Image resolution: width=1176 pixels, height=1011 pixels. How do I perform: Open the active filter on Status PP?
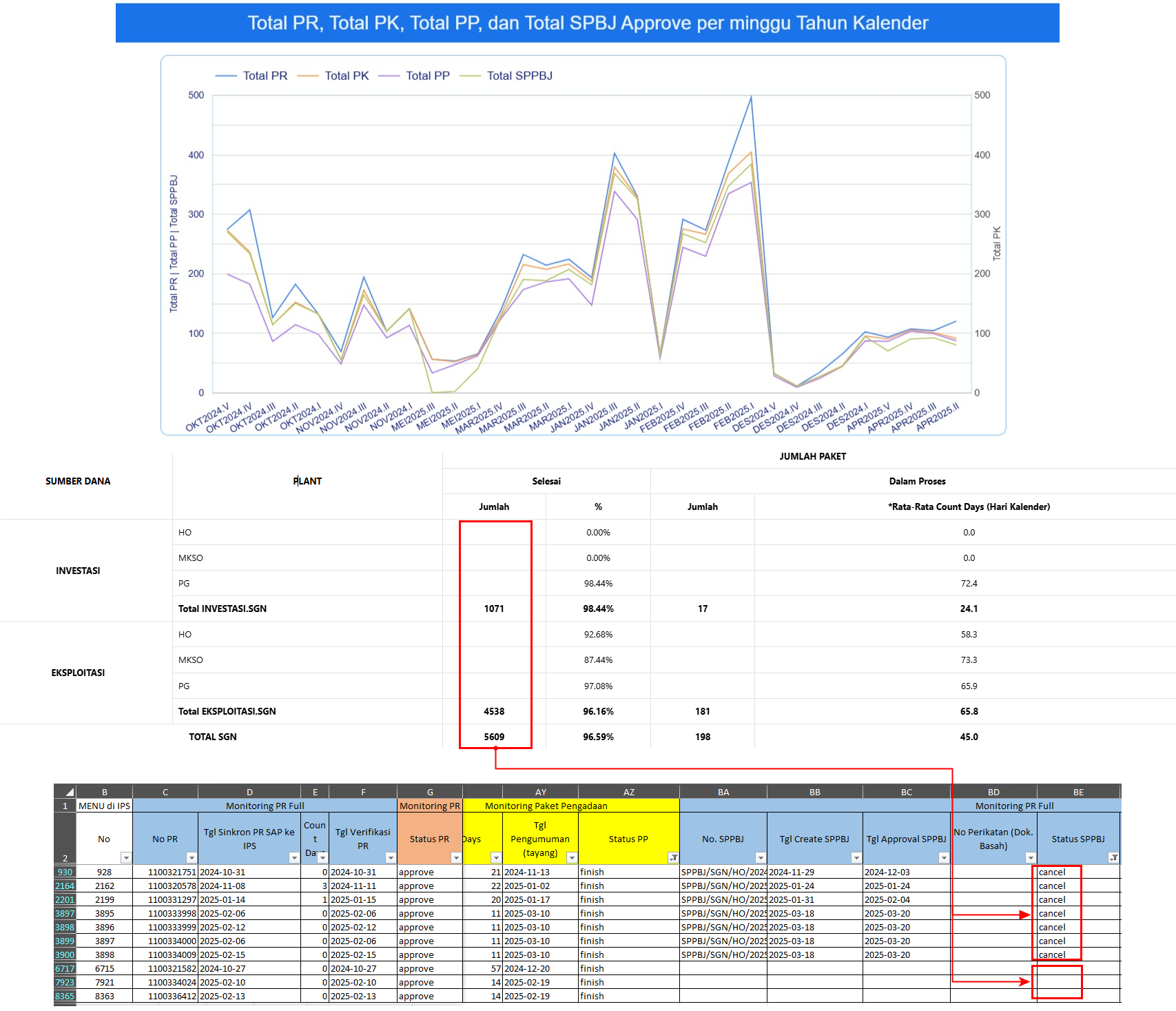coord(673,857)
